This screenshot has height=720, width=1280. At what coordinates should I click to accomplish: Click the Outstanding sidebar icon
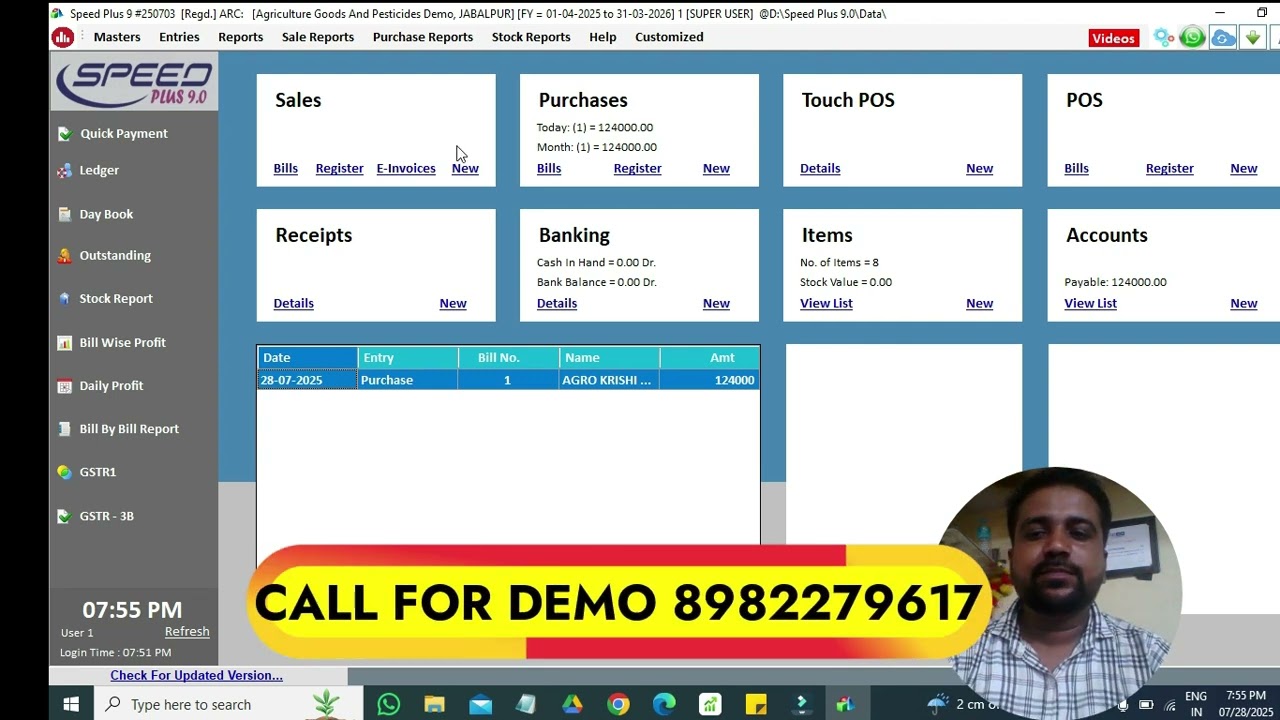pyautogui.click(x=65, y=255)
